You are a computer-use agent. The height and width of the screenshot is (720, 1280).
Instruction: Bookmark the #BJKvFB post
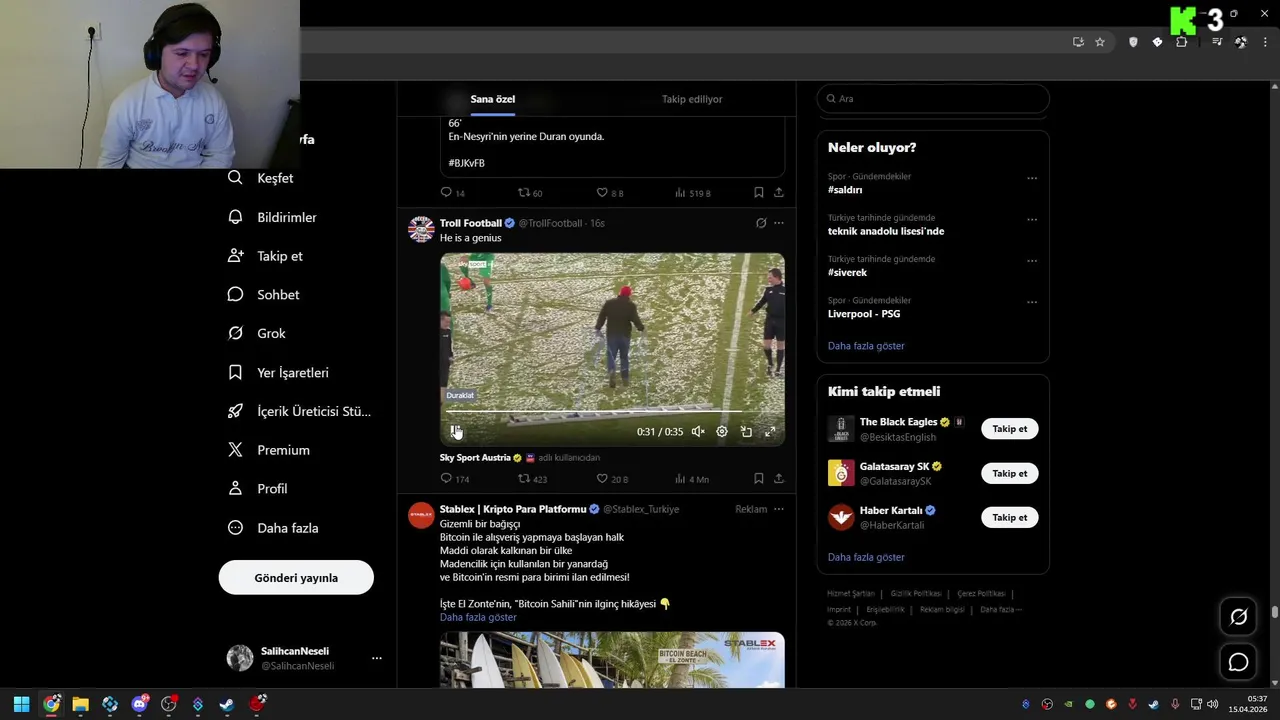point(759,193)
